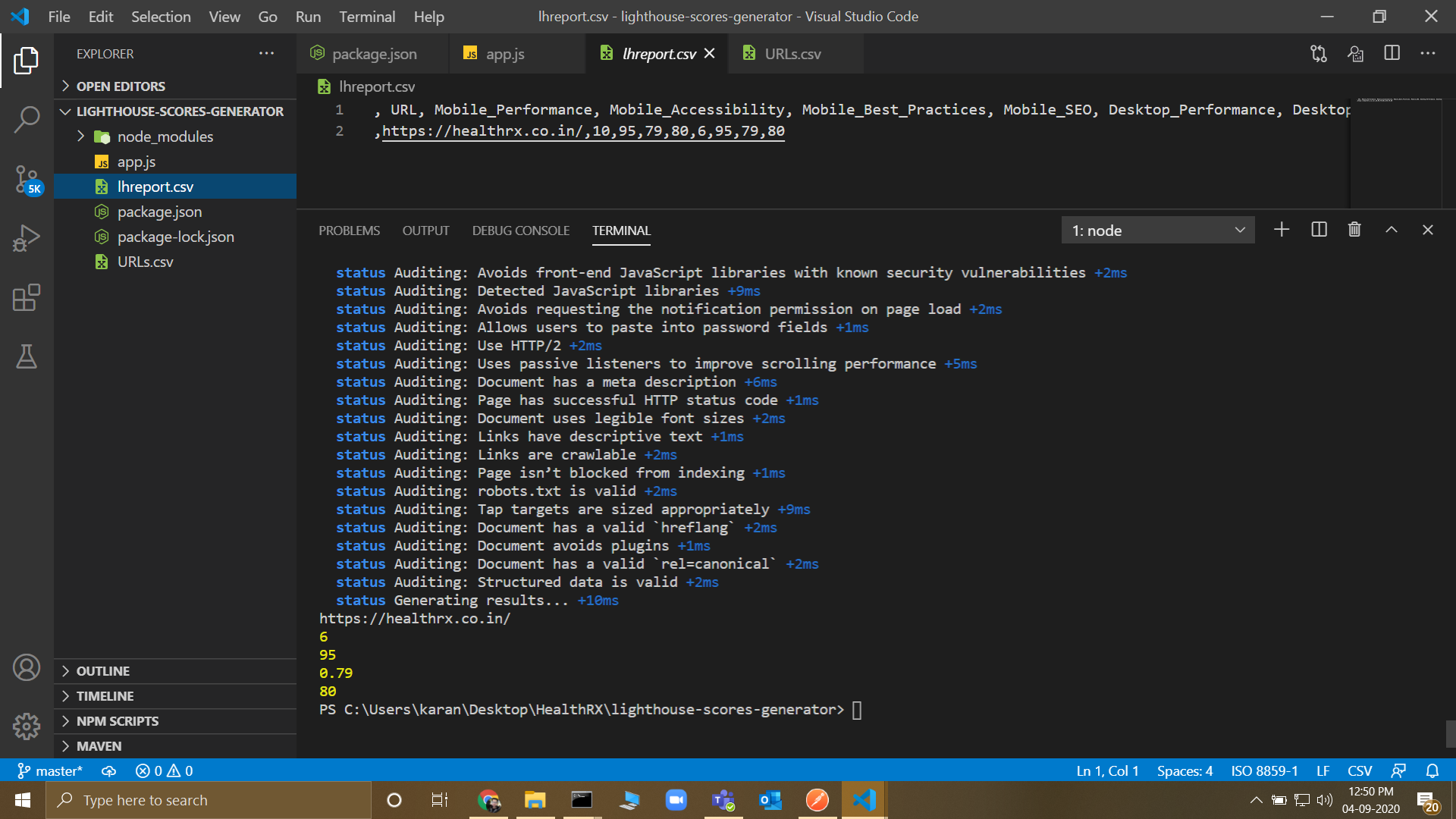
Task: Expand the NPM SCRIPTS section
Action: click(118, 721)
